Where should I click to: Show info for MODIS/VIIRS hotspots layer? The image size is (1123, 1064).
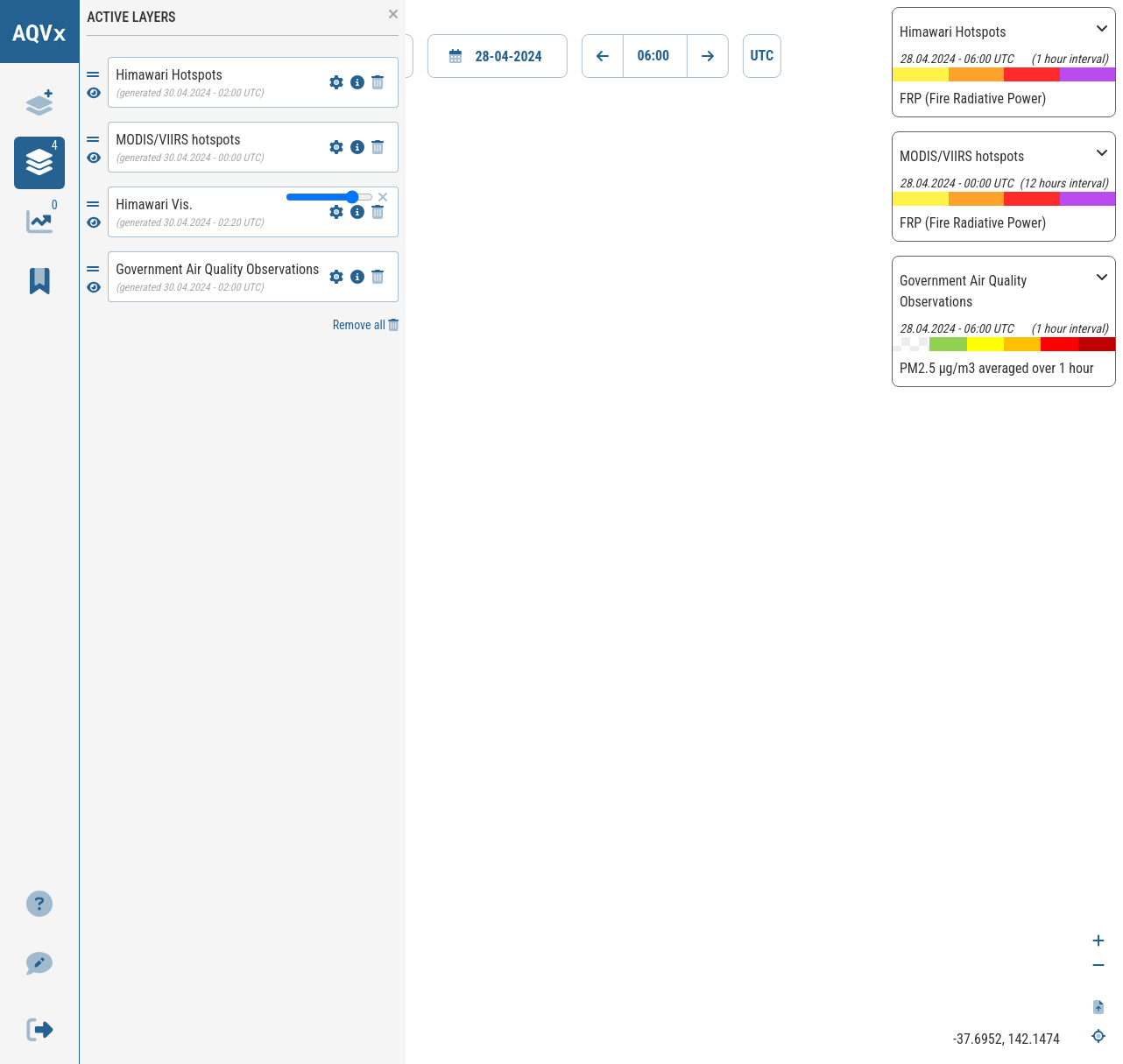(357, 147)
